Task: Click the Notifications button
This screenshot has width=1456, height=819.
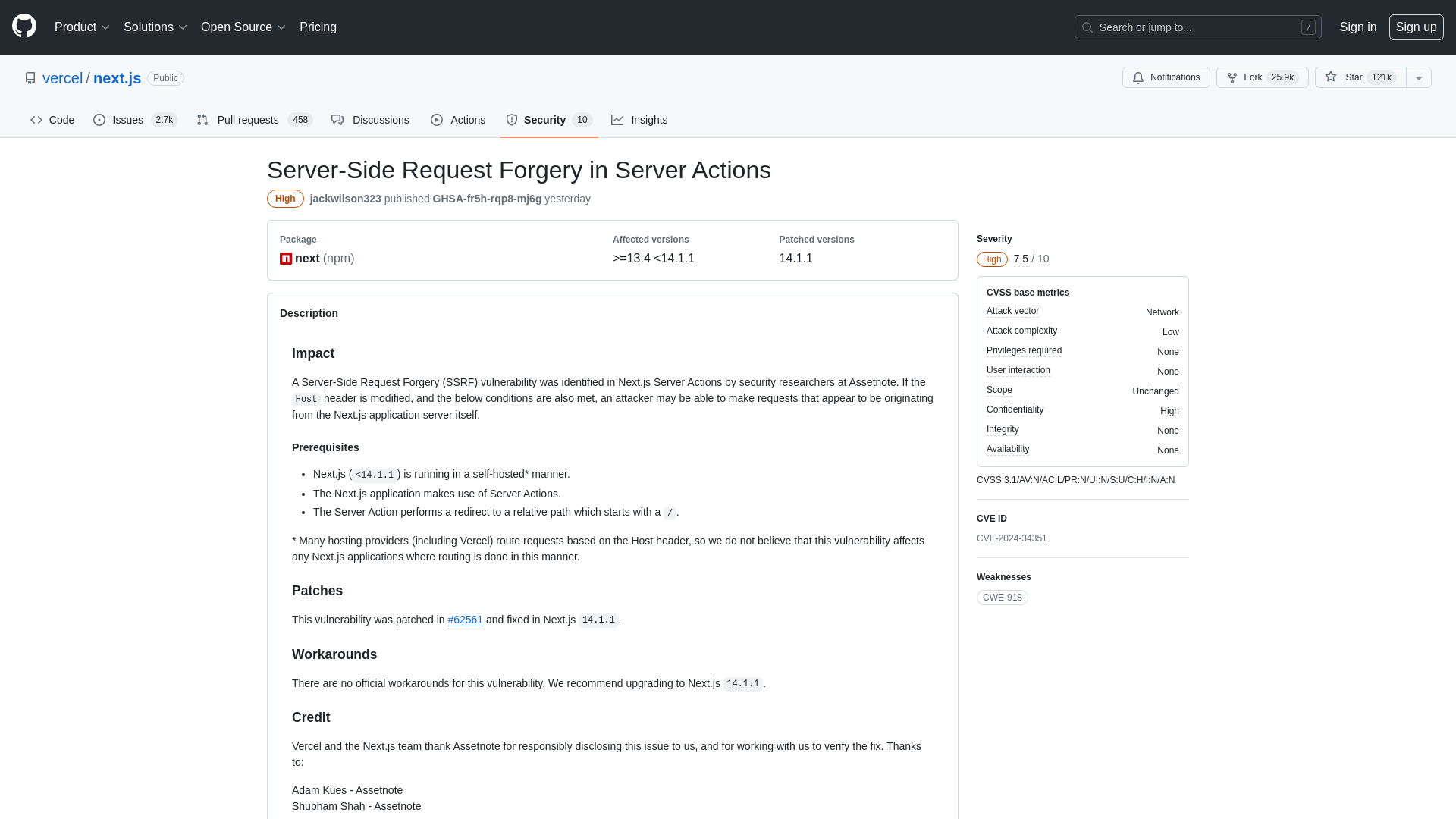Action: point(1166,77)
